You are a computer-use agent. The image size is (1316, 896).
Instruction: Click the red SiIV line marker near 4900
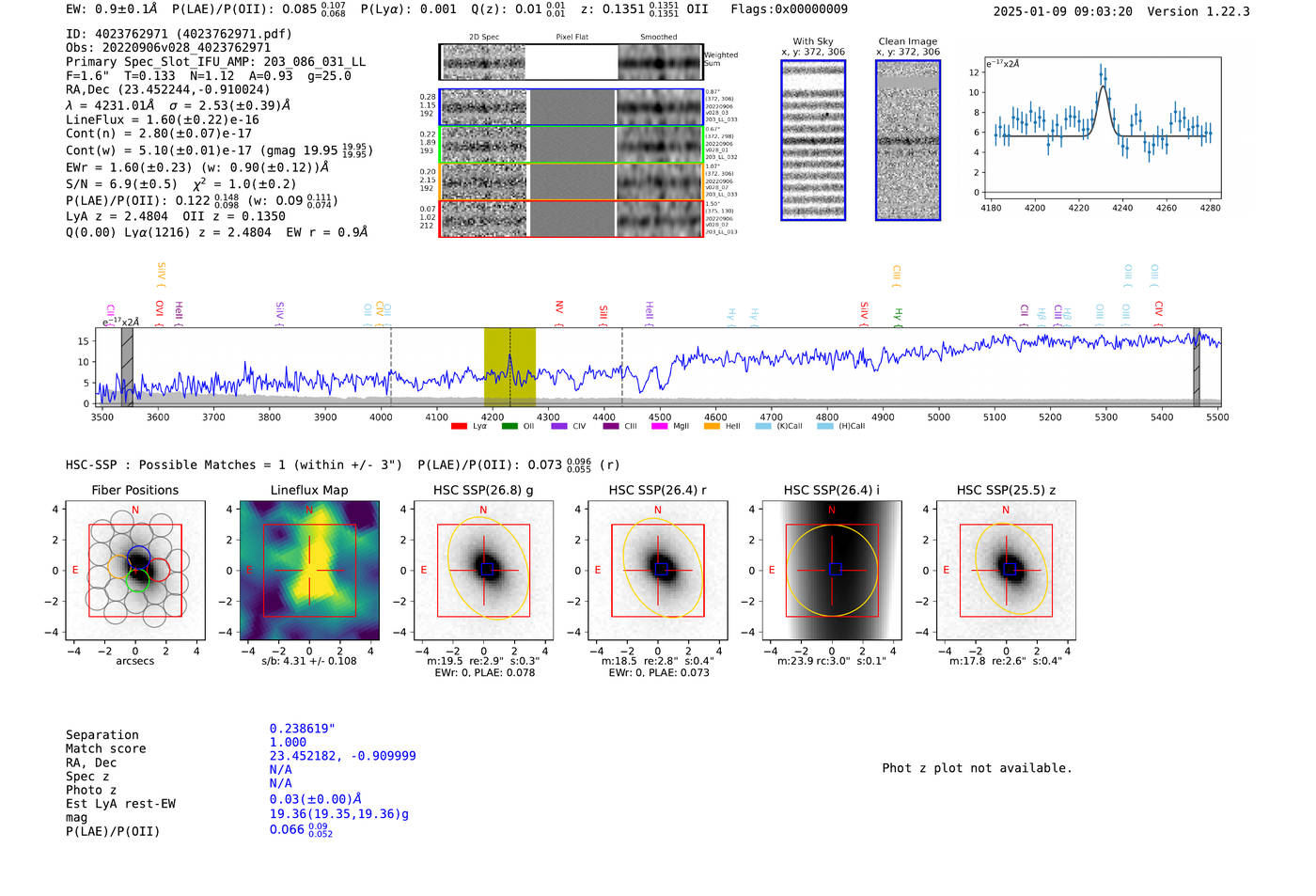864,314
